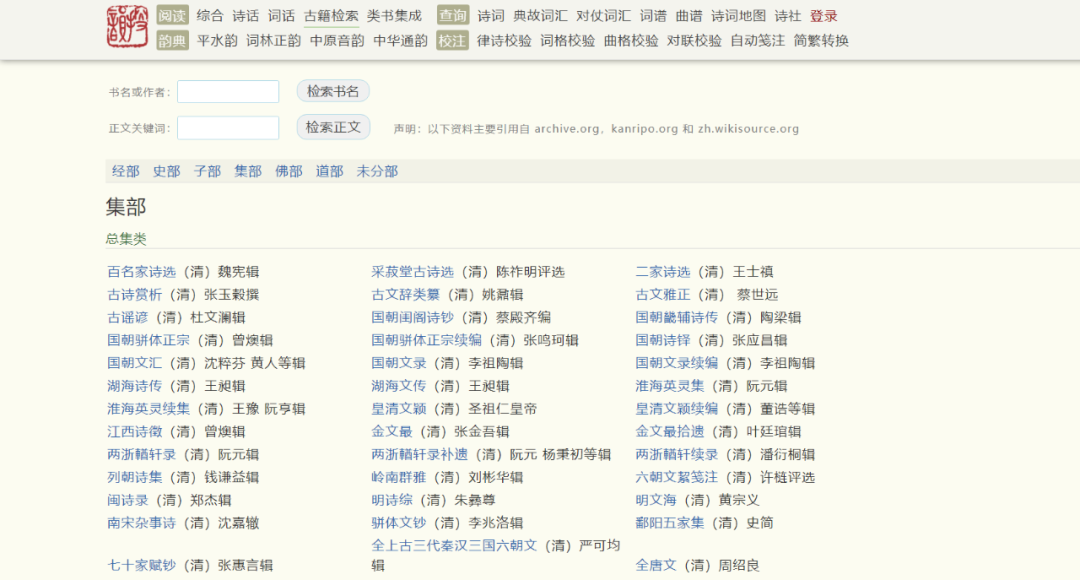Switch to the 佛部 category tab
This screenshot has width=1080, height=580.
(x=289, y=172)
